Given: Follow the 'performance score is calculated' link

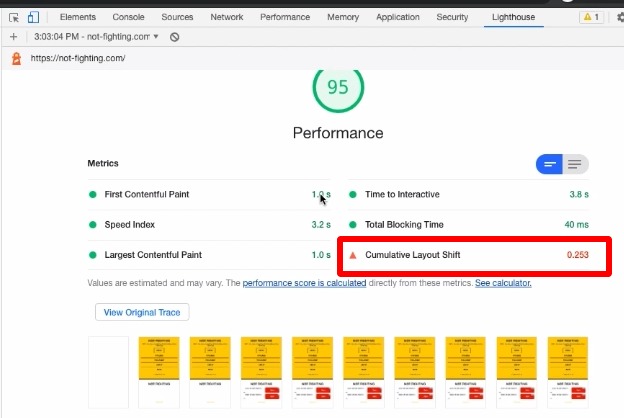Looking at the screenshot, I should 304,283.
